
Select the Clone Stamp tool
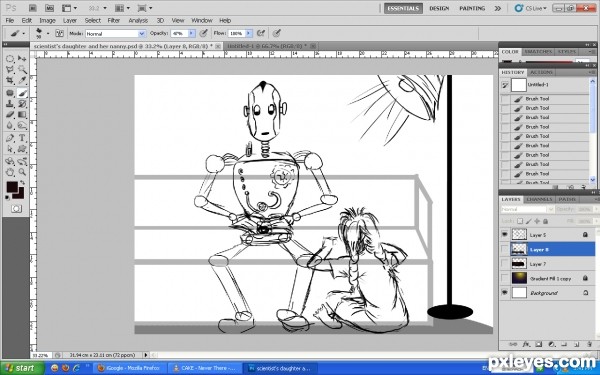pyautogui.click(x=10, y=104)
